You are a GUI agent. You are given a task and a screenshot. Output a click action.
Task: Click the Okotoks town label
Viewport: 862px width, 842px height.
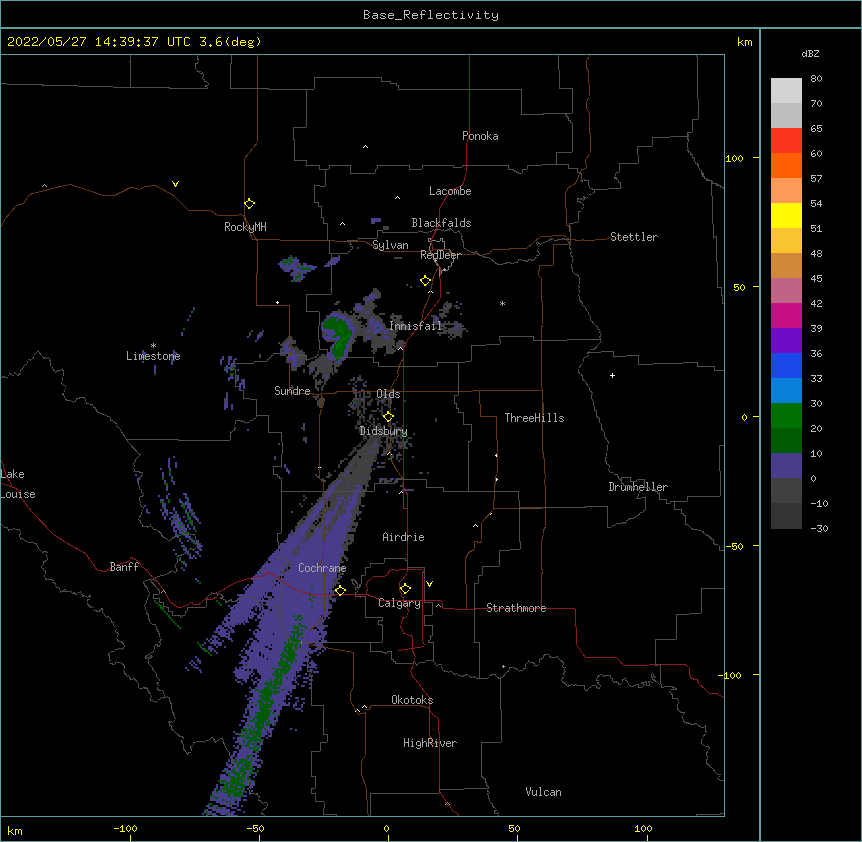412,700
